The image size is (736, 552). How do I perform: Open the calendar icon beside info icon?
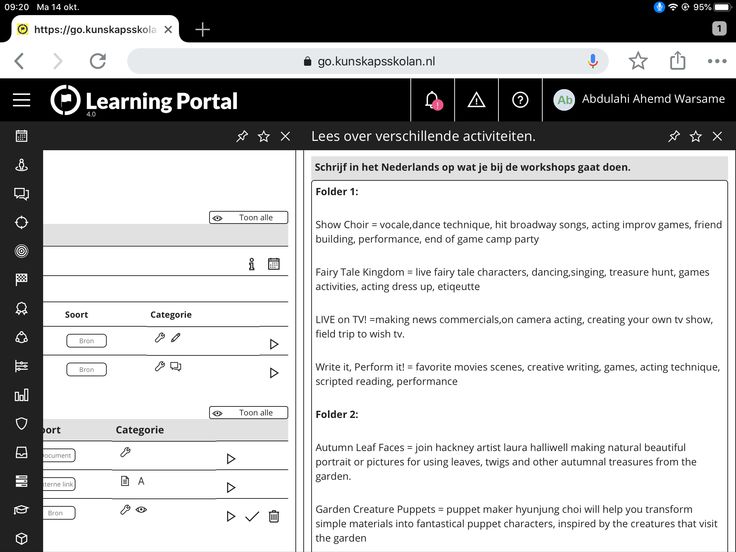[x=274, y=264]
